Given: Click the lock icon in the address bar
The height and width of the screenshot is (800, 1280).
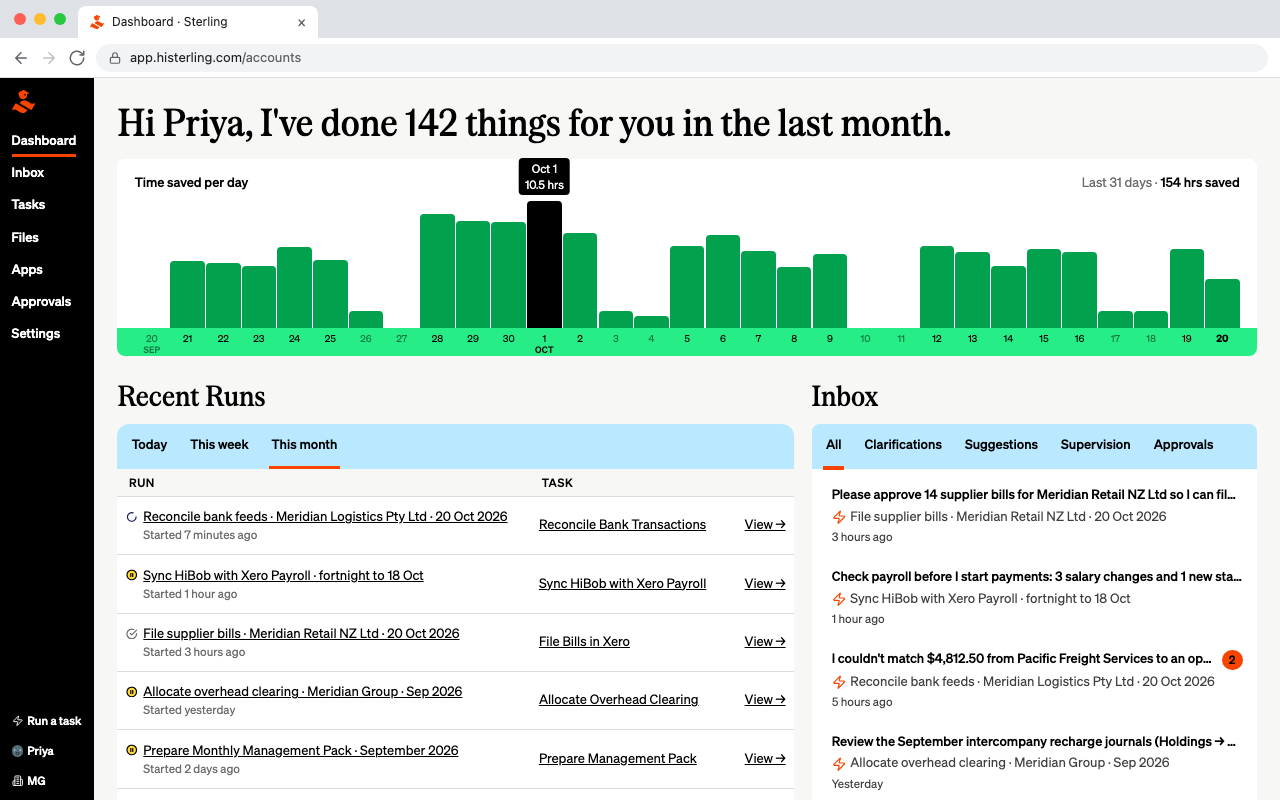Looking at the screenshot, I should click(x=115, y=58).
